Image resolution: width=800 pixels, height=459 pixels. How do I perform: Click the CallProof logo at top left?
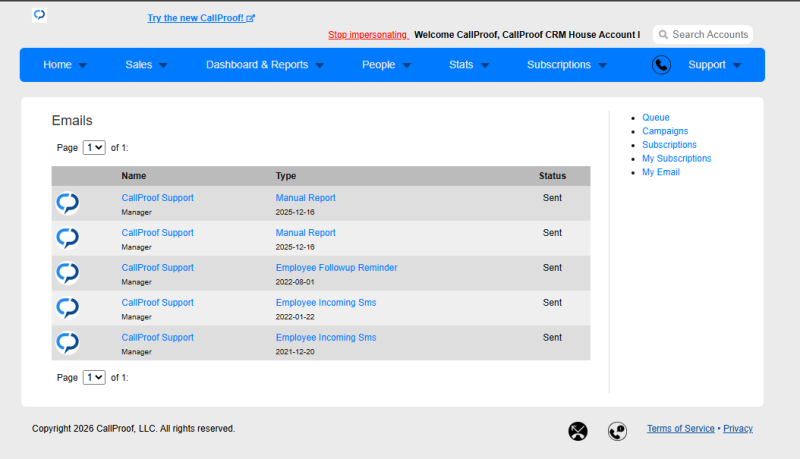coord(39,15)
